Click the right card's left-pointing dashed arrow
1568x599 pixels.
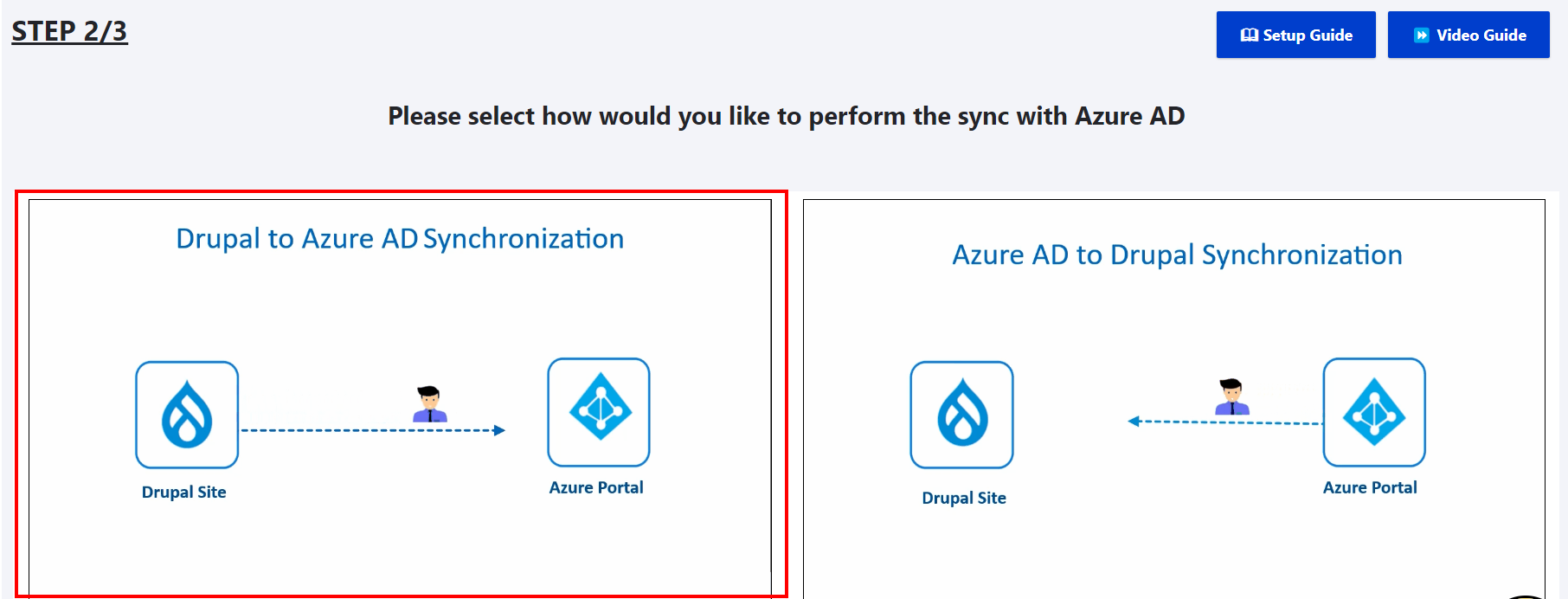point(1224,422)
